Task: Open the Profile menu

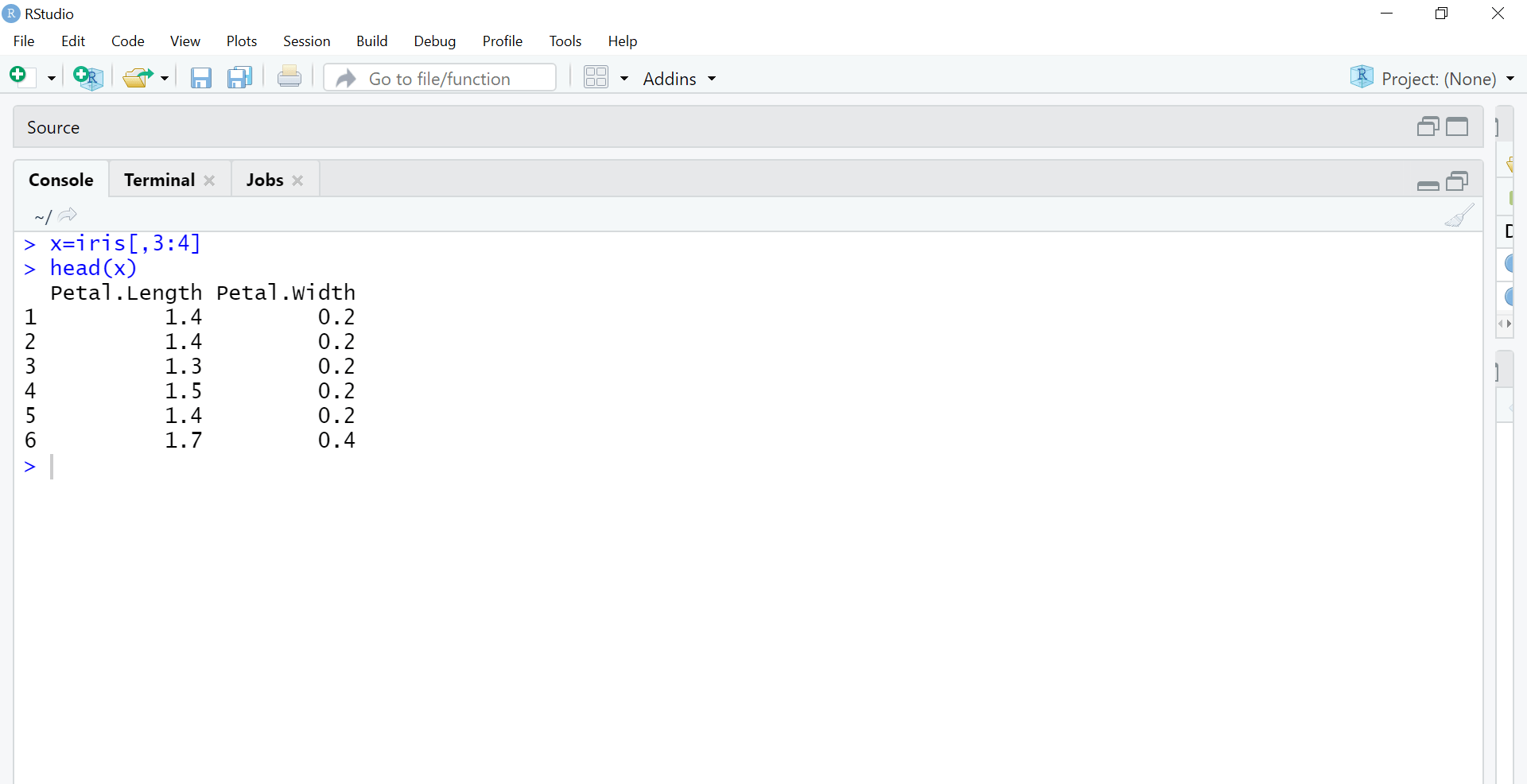Action: [x=503, y=41]
